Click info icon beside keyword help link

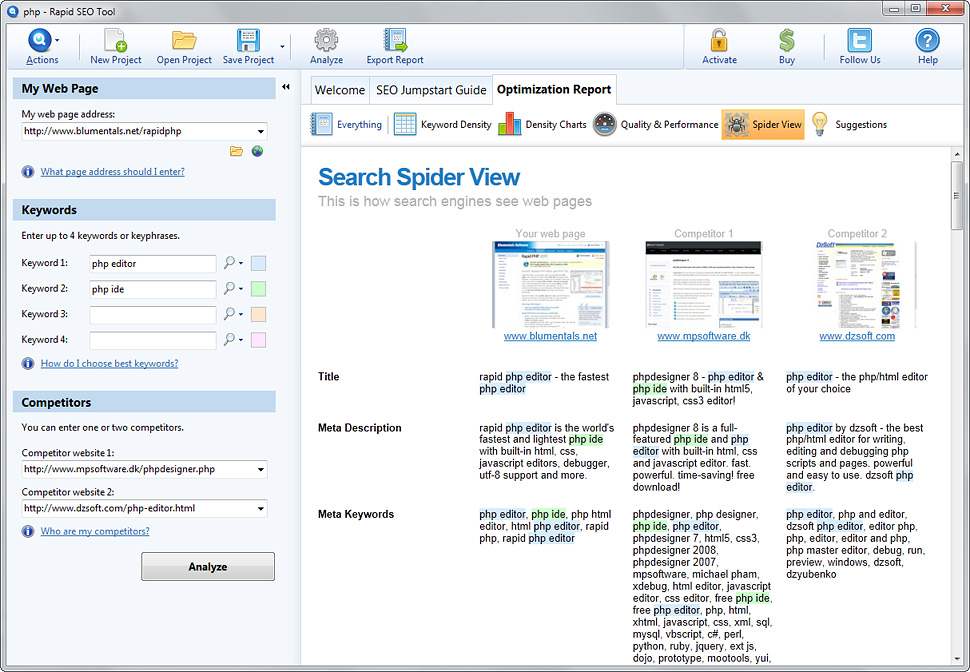click(28, 363)
